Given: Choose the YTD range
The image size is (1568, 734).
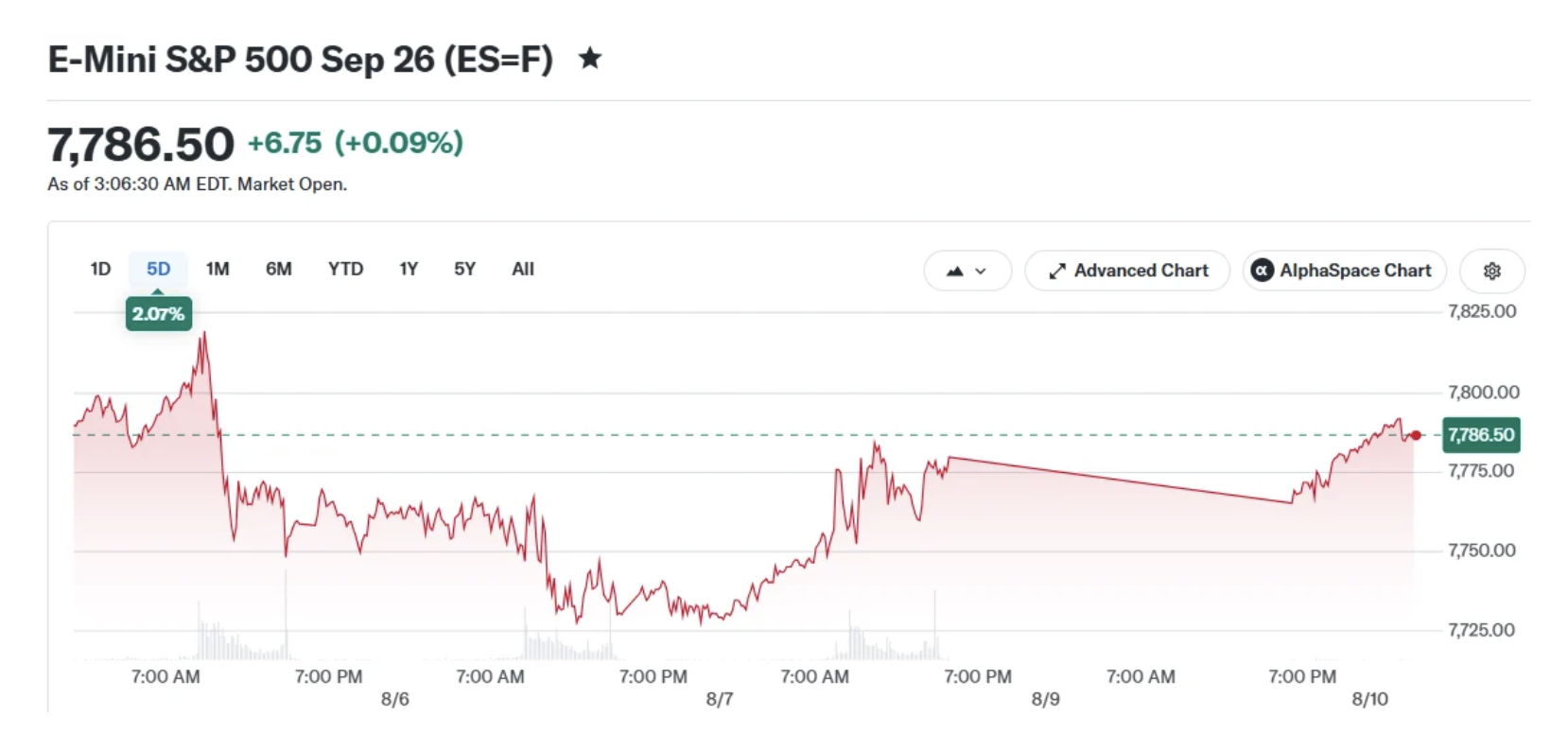Looking at the screenshot, I should click(346, 270).
